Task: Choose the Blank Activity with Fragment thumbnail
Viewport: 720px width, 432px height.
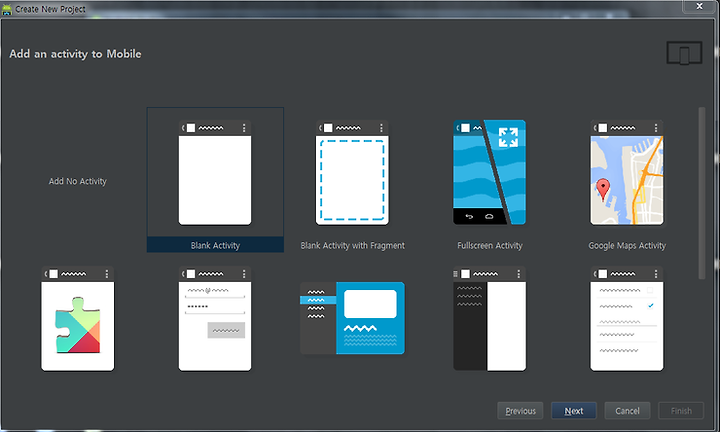Action: pyautogui.click(x=352, y=173)
